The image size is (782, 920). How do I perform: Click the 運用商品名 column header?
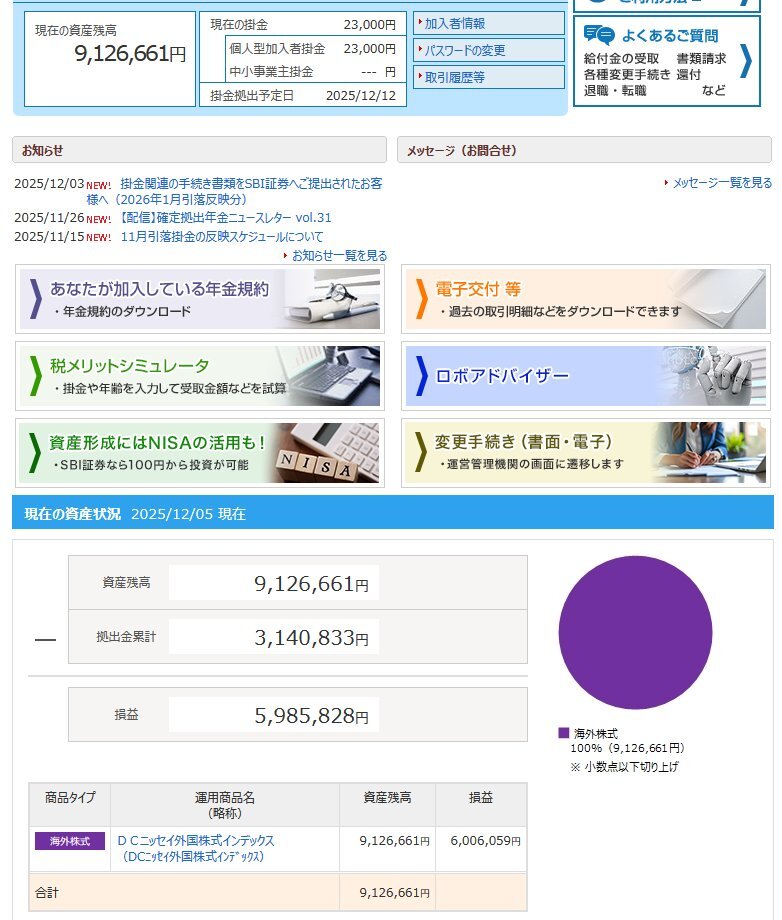(225, 805)
